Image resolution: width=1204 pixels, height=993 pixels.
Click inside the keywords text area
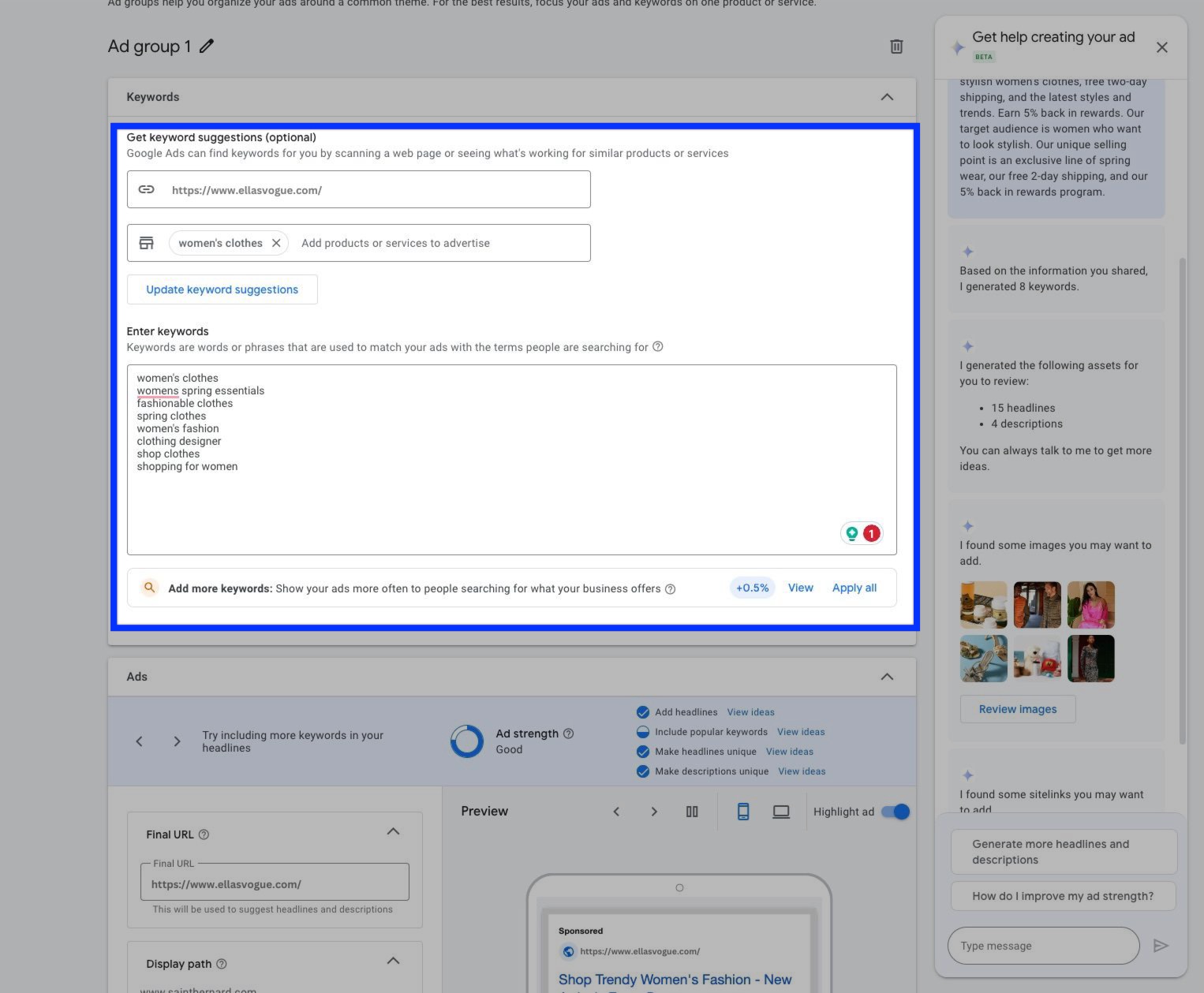click(511, 459)
